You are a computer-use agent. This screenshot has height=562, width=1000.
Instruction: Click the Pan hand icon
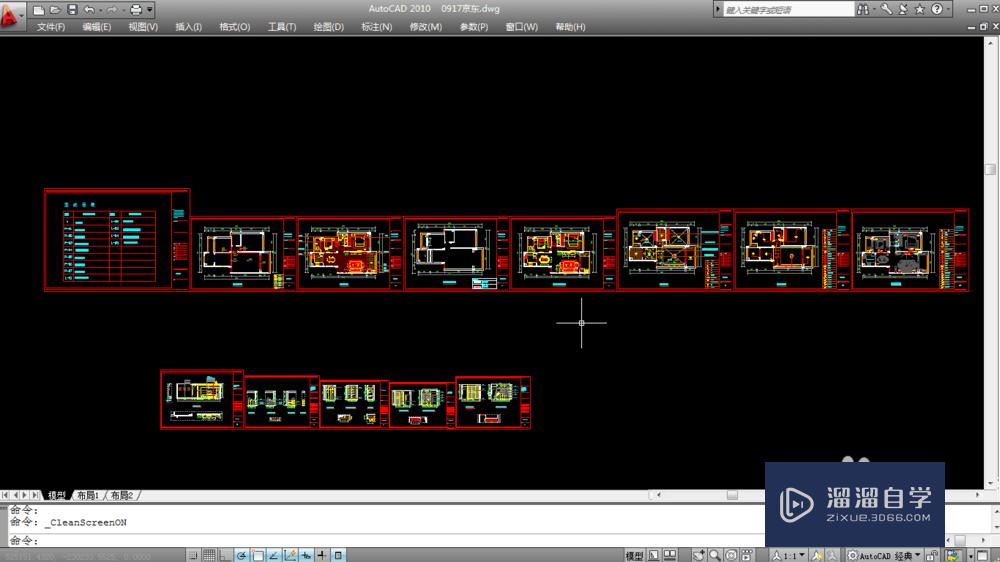(700, 555)
